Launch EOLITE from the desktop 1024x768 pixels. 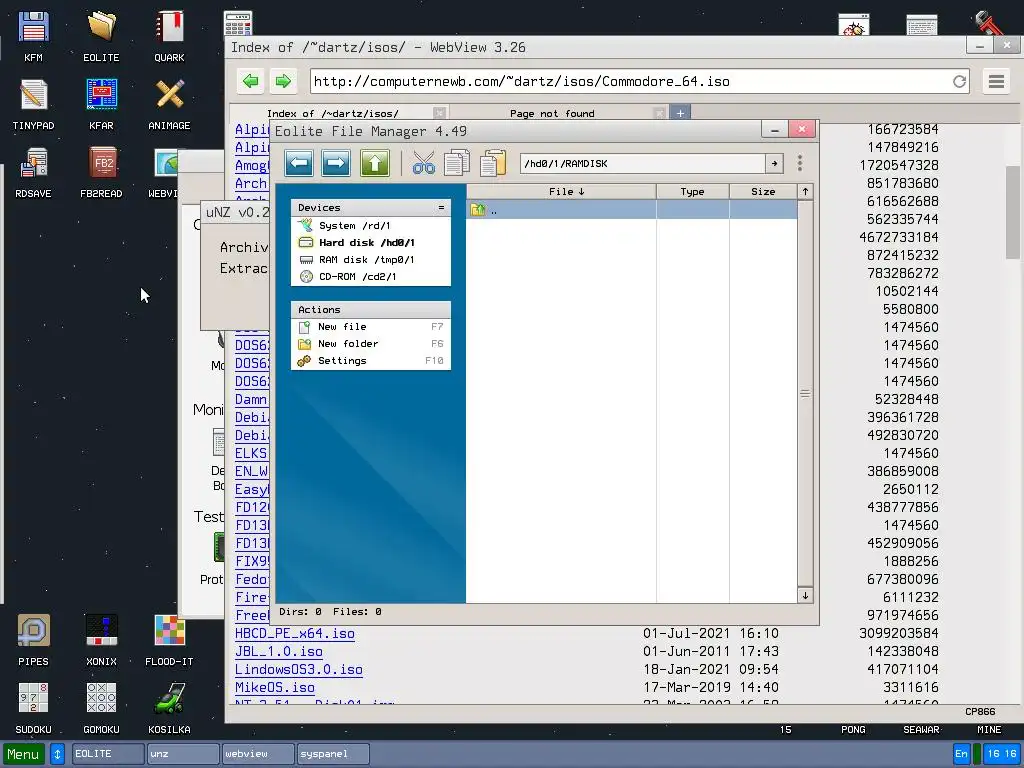101,36
